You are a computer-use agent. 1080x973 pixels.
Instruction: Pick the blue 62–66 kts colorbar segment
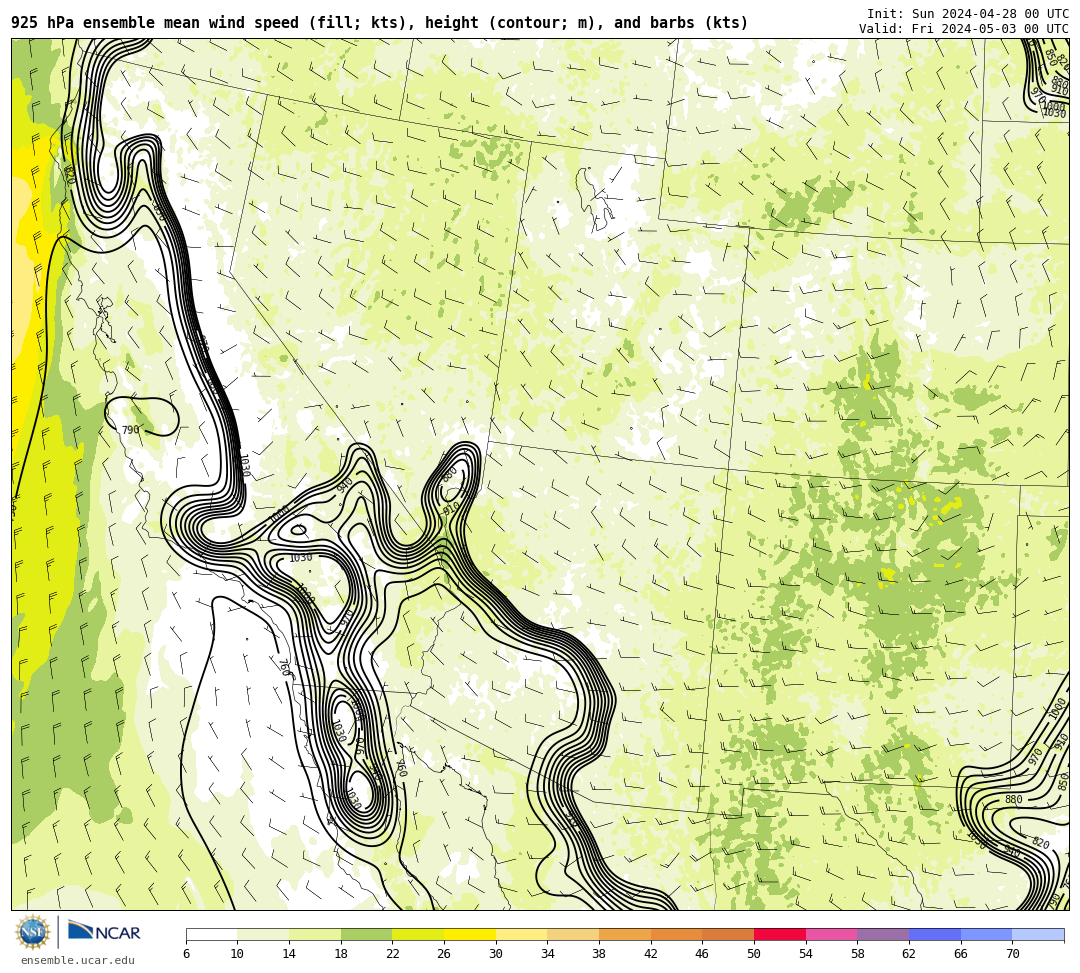935,935
